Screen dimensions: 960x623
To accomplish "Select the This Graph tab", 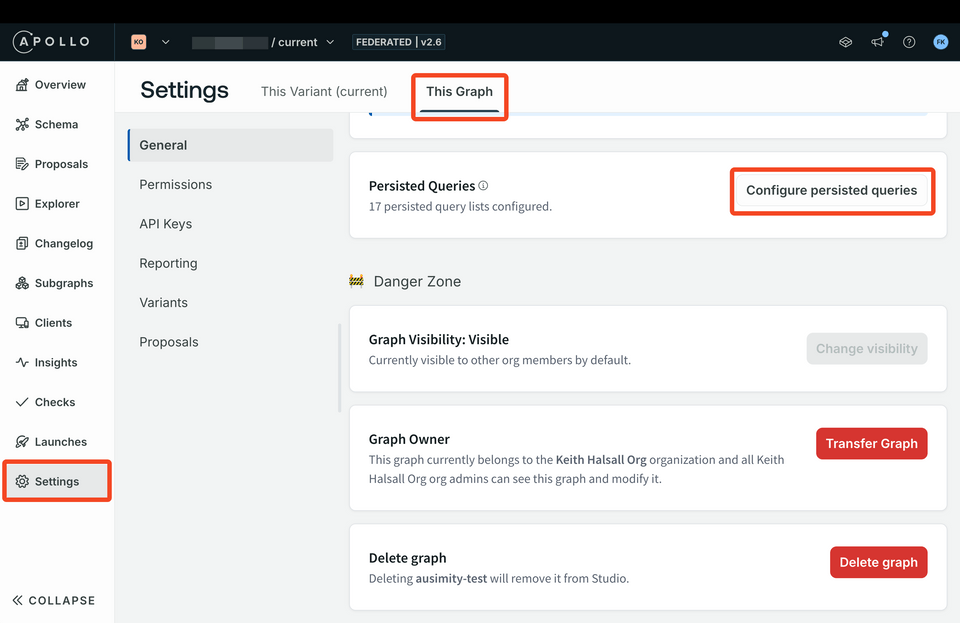I will (x=459, y=91).
